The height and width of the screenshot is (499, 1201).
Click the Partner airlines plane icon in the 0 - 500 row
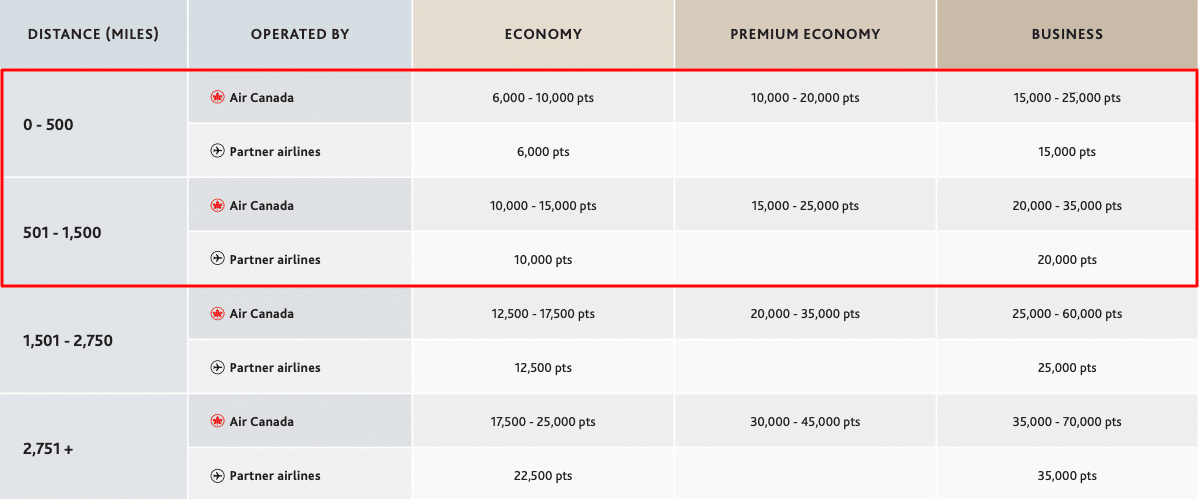tap(217, 152)
